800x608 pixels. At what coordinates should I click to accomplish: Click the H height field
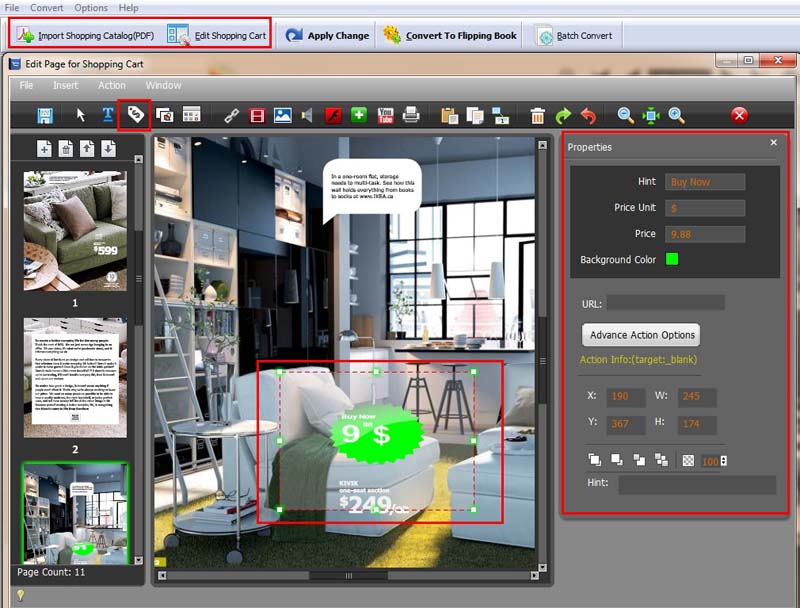coord(697,424)
